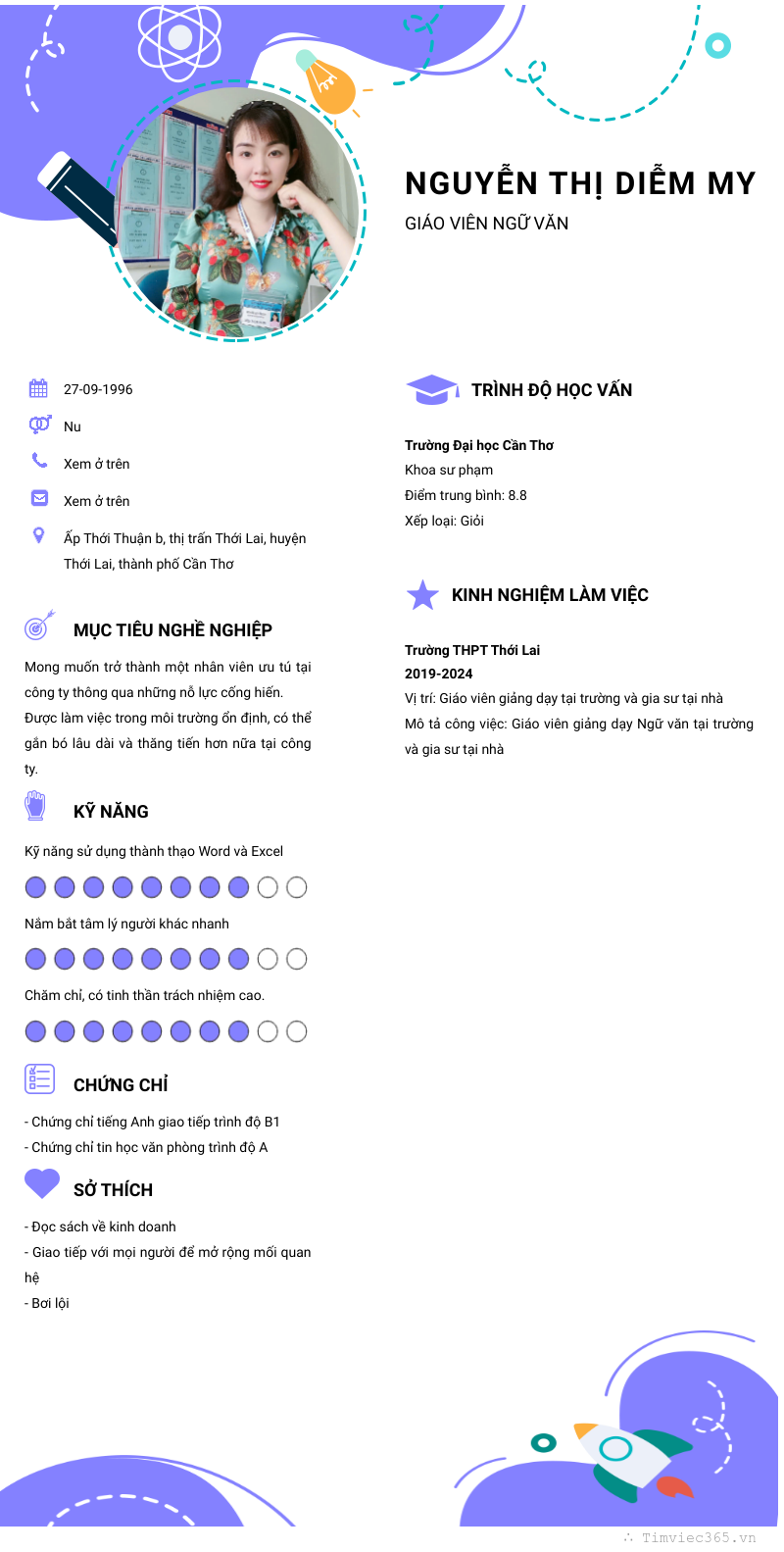Click the Trường Đại học Cần Thơ entry
Viewport: 784px width, 1552px height.
[x=479, y=445]
